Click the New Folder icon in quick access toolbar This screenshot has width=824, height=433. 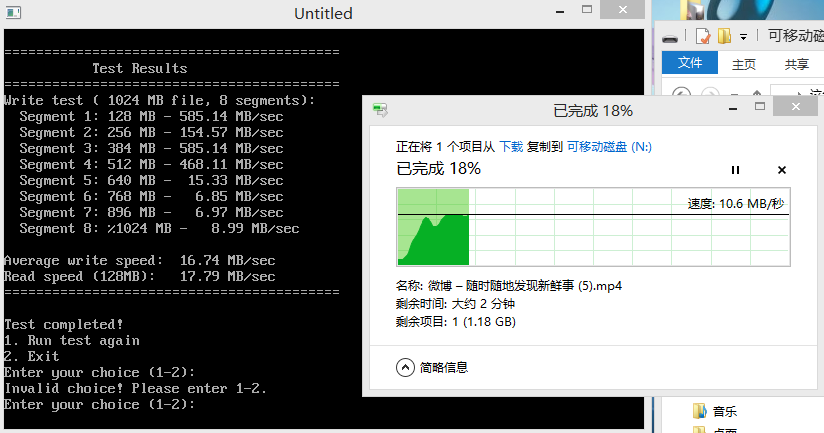(x=725, y=37)
